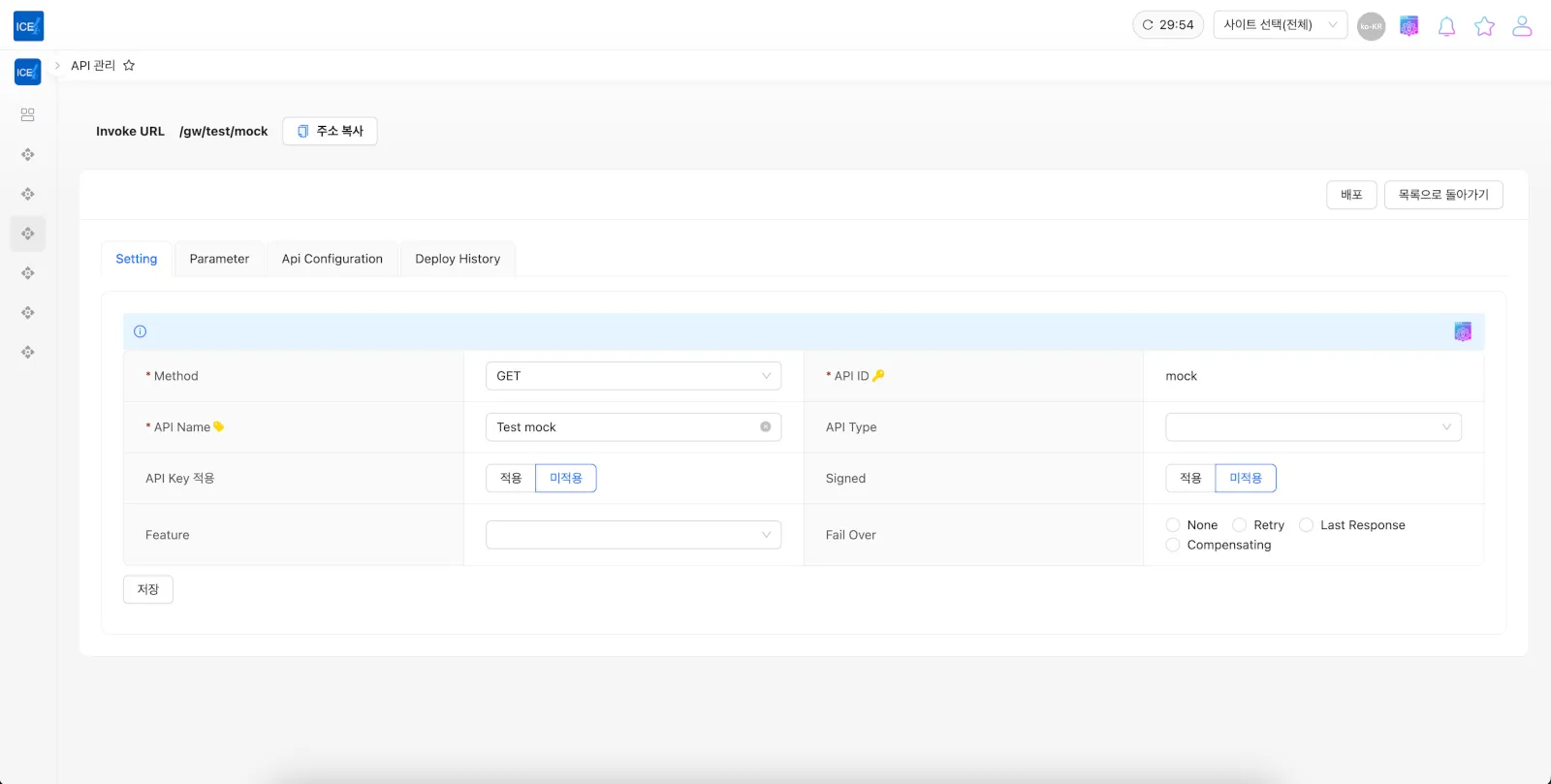Click the notification bell icon
The height and width of the screenshot is (784, 1551).
coord(1446,26)
